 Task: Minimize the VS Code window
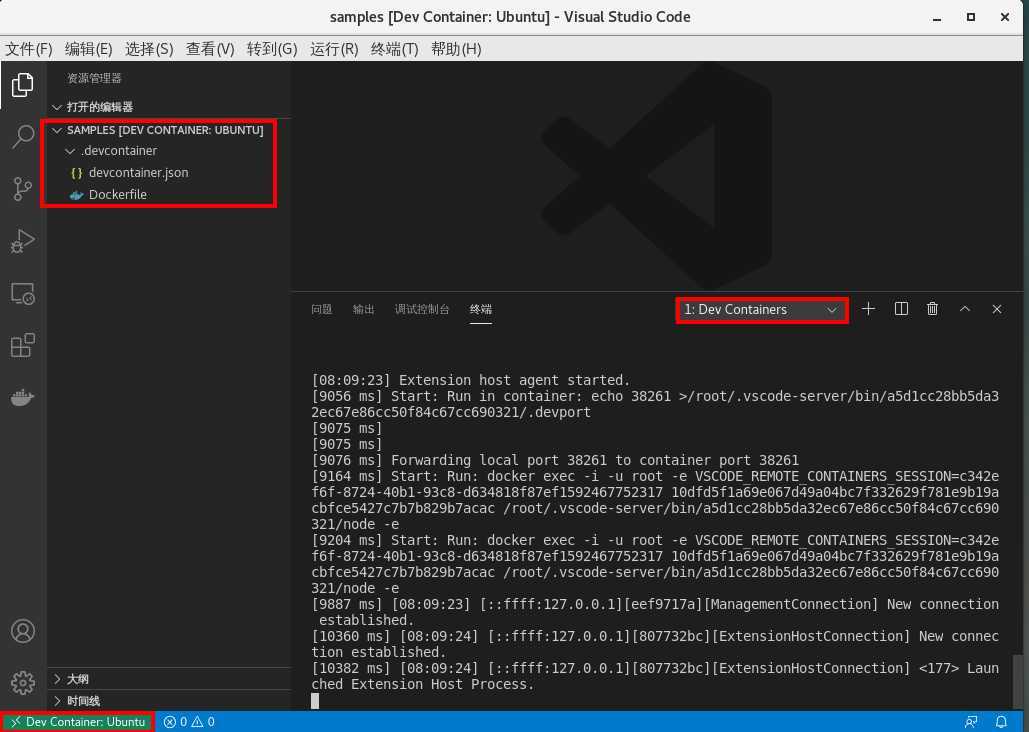point(937,18)
